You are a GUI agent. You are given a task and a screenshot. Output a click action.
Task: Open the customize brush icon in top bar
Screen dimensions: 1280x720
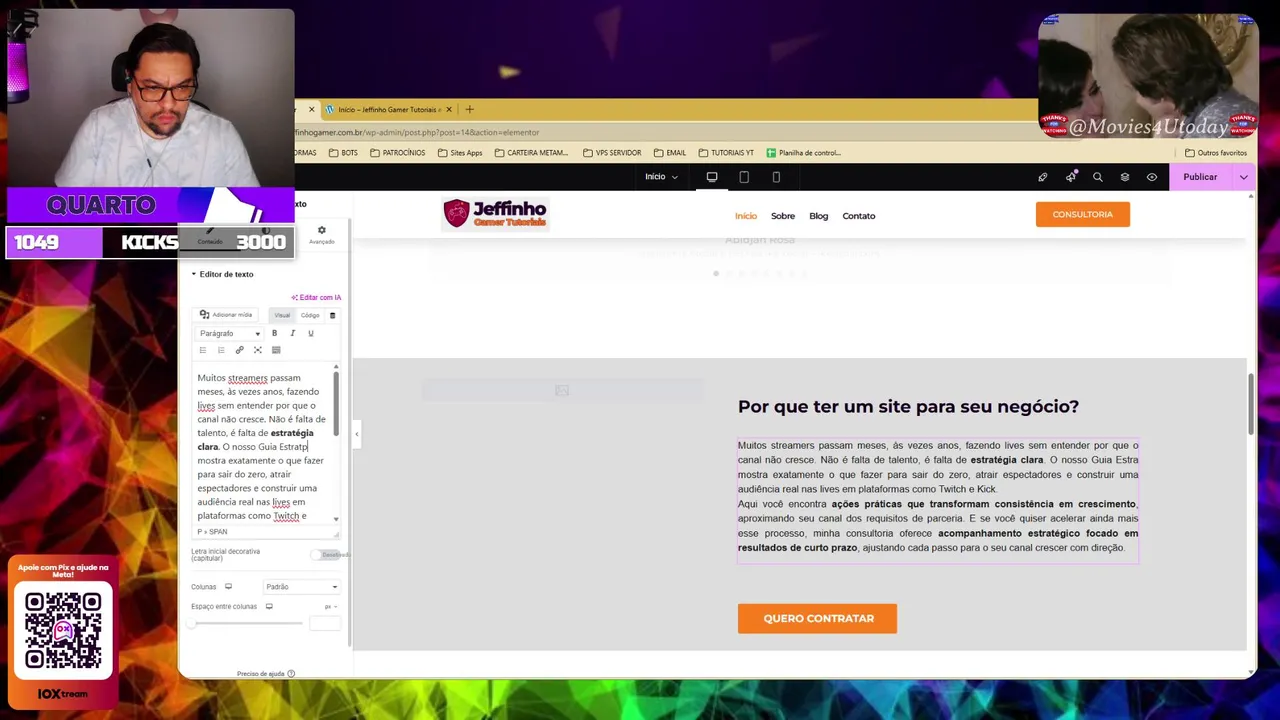coord(1042,177)
